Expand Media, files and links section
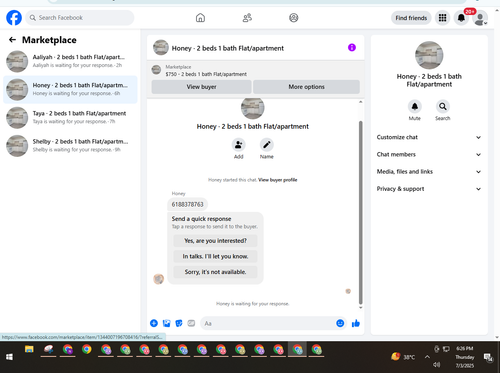Screen dimensions: 500x373 coord(429,172)
